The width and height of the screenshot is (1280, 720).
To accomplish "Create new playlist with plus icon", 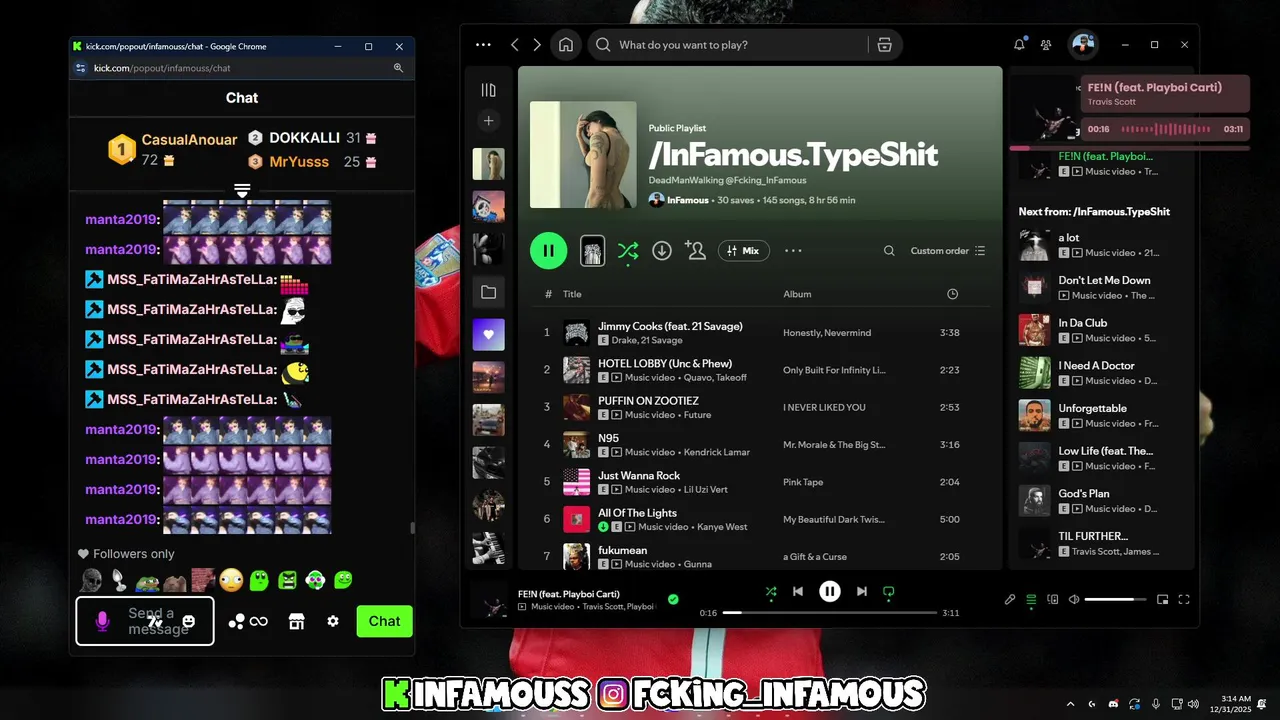I will tap(488, 121).
